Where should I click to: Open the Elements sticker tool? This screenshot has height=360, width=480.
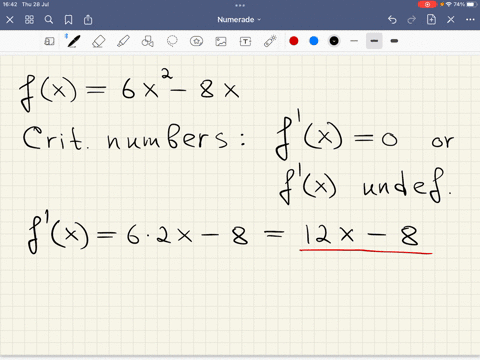click(x=196, y=41)
